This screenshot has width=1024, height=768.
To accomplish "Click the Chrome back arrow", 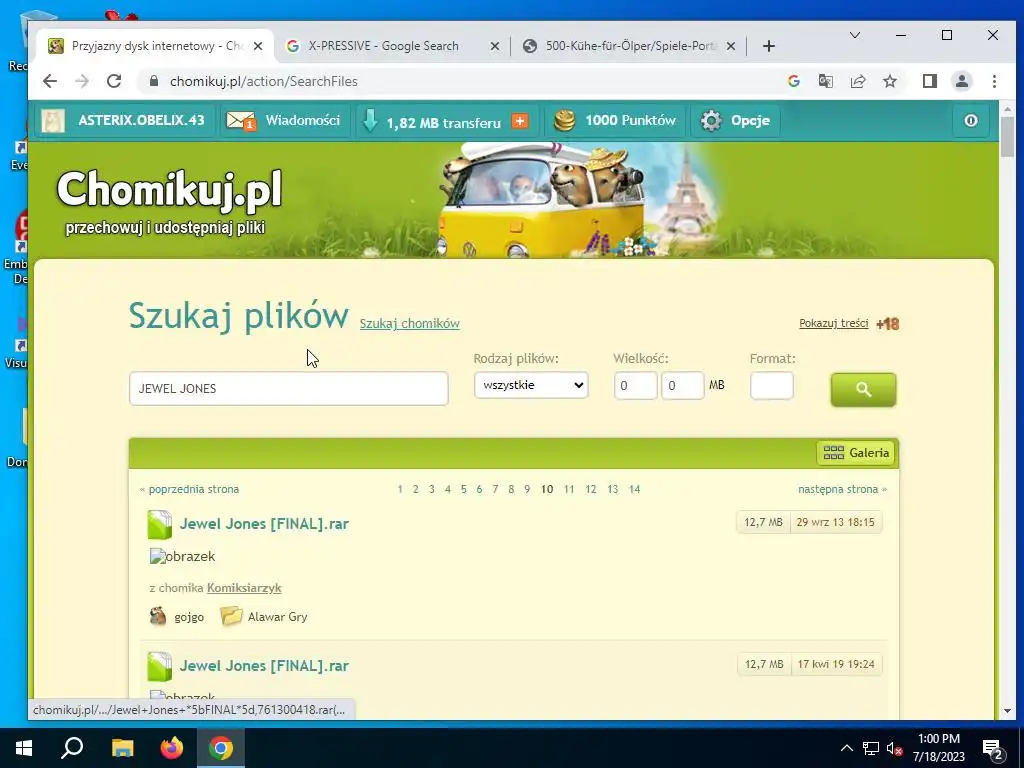I will (x=50, y=81).
